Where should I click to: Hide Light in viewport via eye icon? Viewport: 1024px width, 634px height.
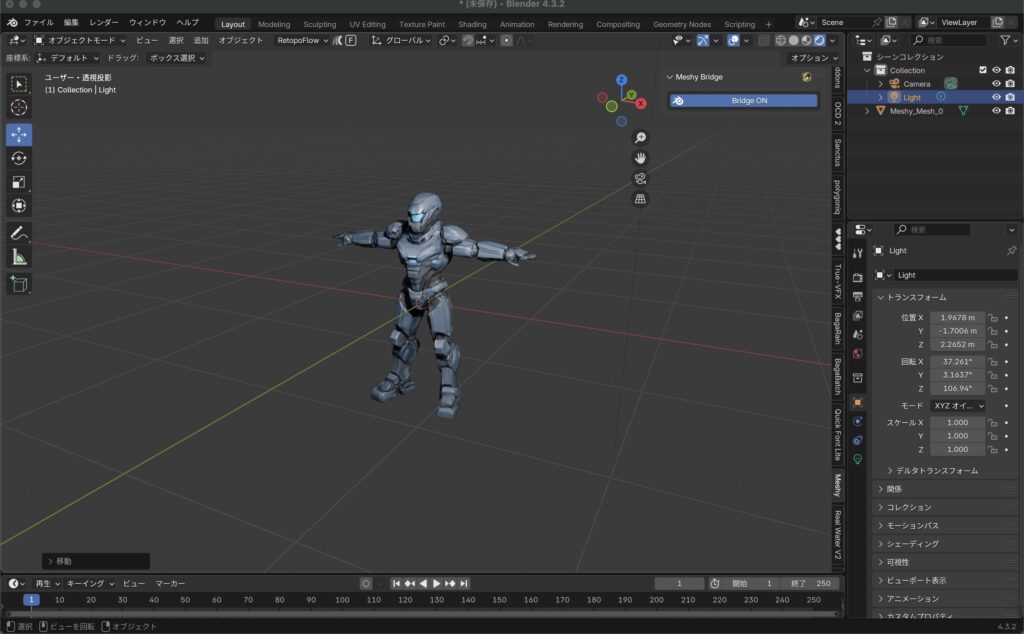pos(996,97)
